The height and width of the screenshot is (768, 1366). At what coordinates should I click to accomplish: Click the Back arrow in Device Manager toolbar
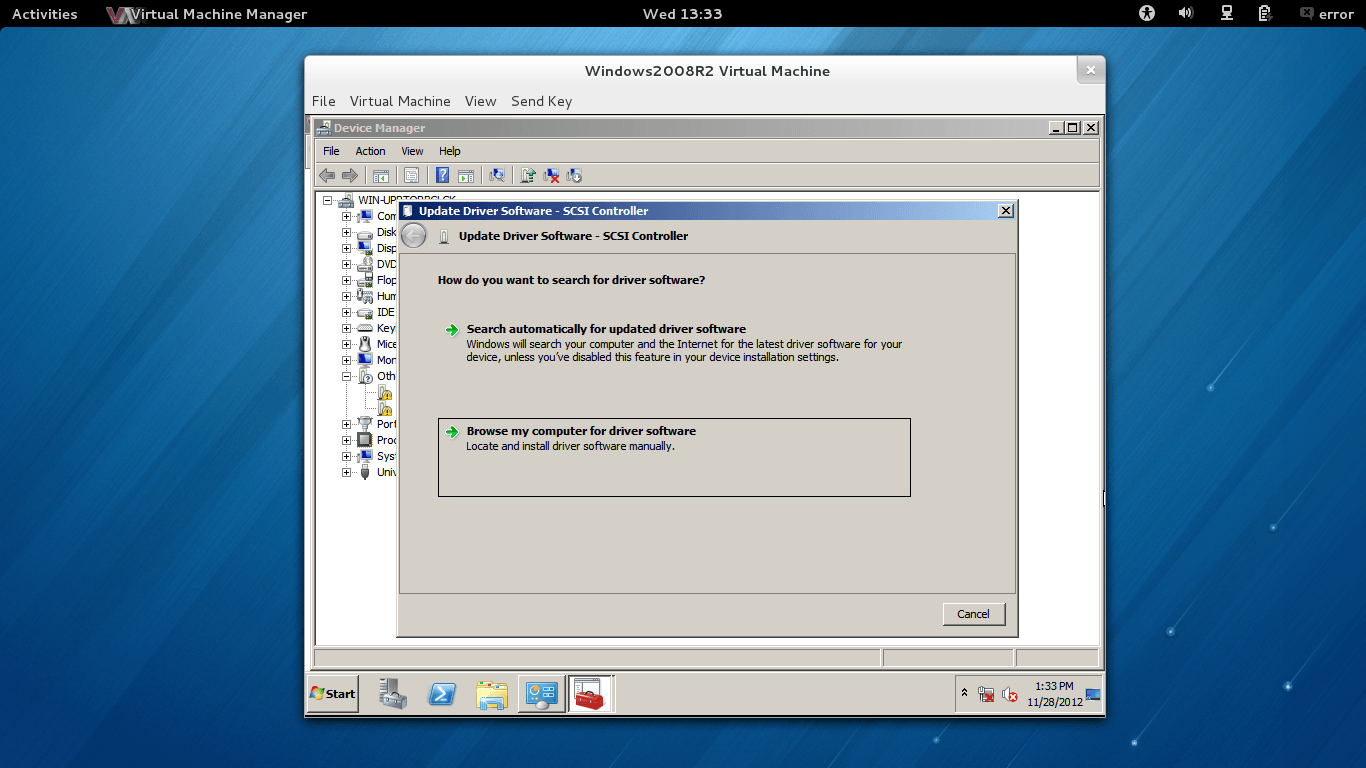[x=327, y=176]
